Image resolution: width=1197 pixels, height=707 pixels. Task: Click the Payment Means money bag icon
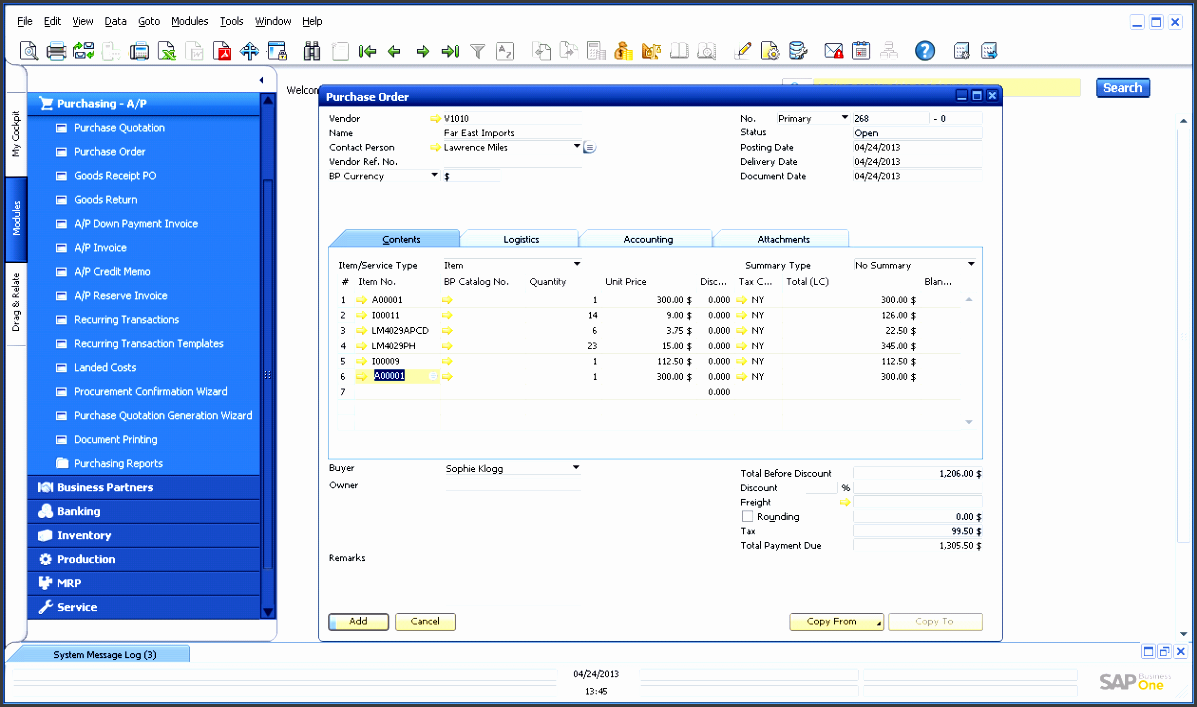[624, 51]
